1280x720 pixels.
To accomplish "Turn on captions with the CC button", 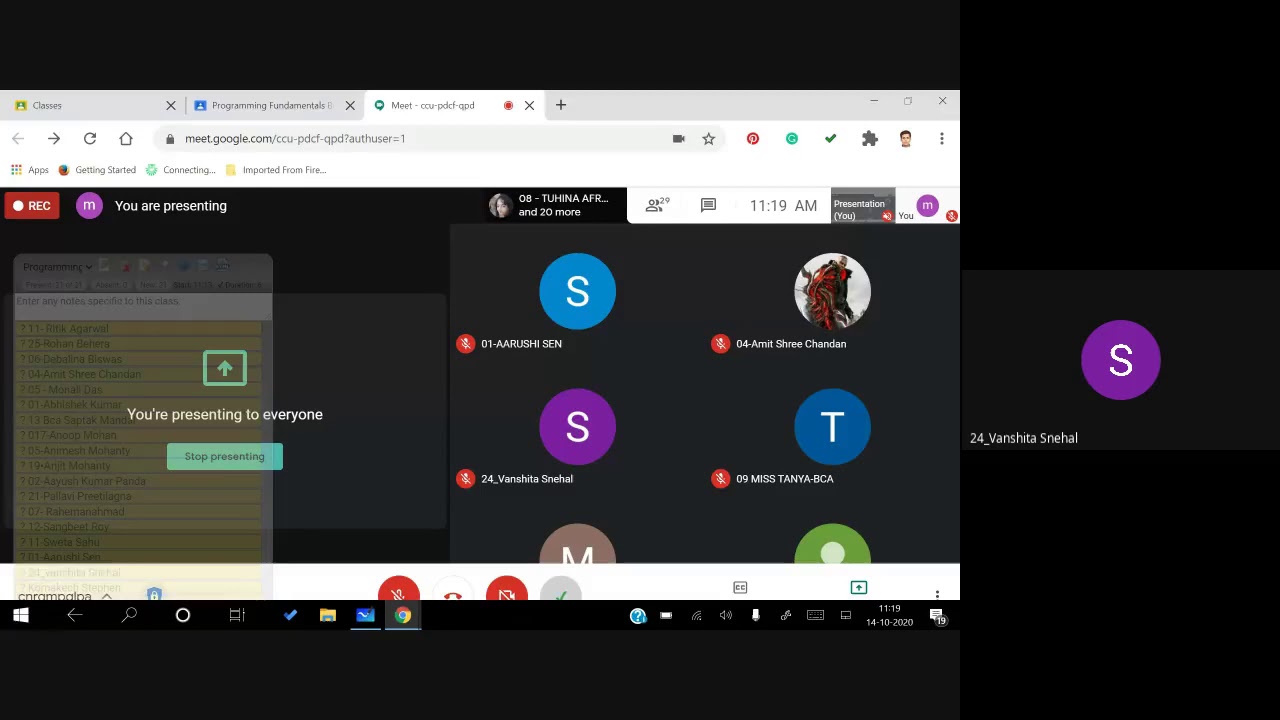I will click(x=740, y=587).
